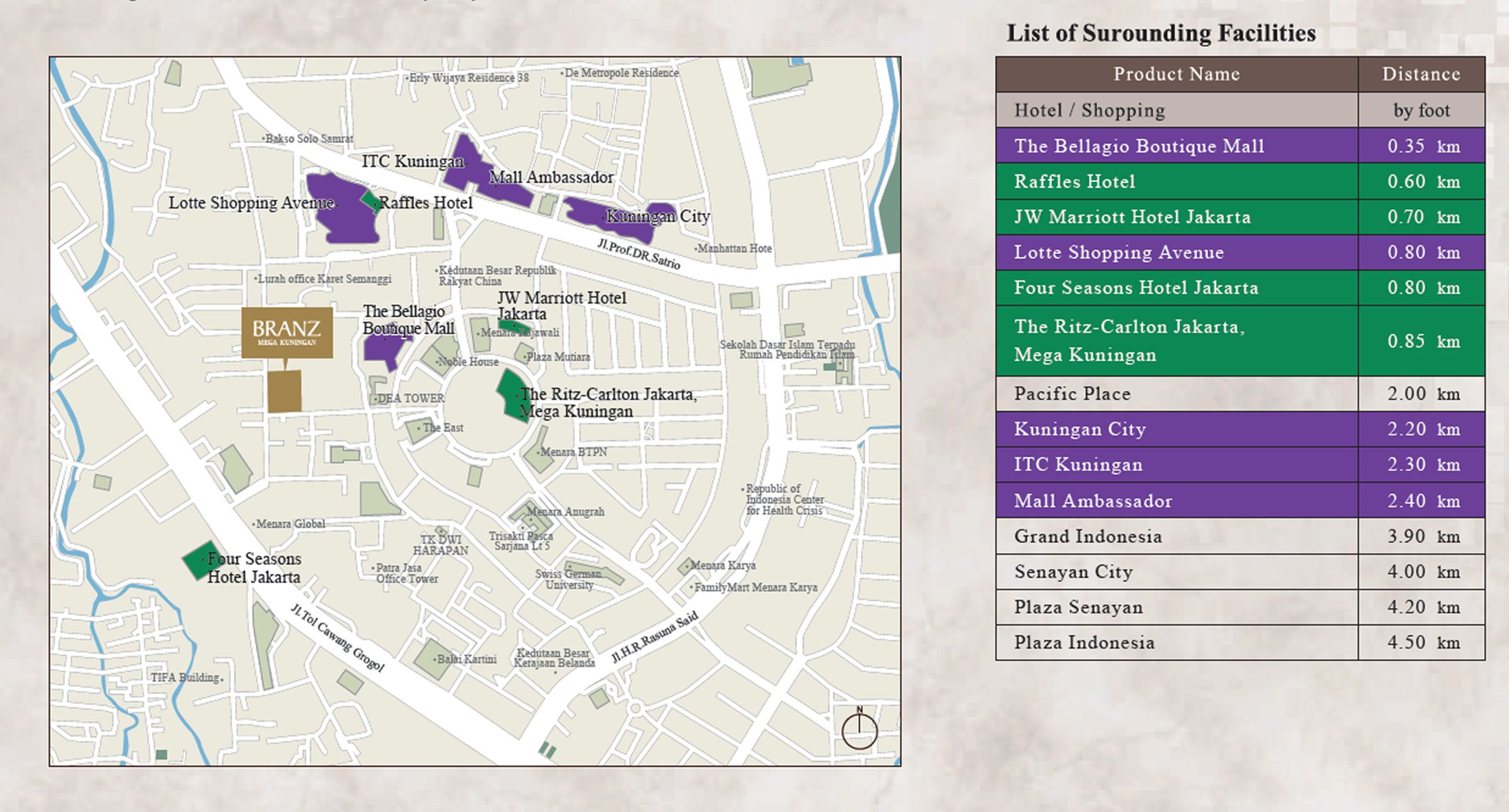Click 'Bakso Solo Samrat' label
The image size is (1509, 812).
coord(309,138)
